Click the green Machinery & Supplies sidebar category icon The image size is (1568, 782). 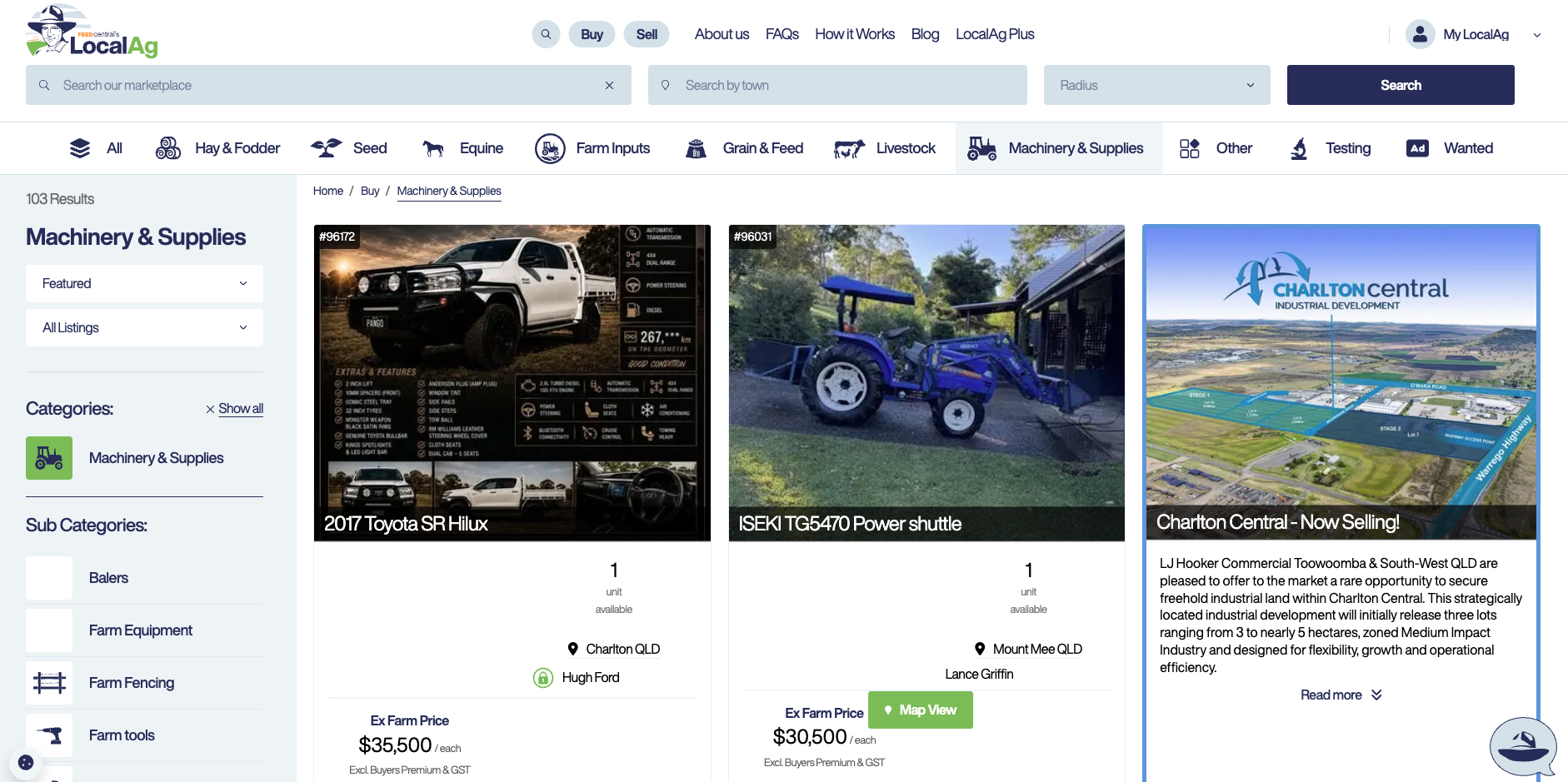tap(49, 458)
